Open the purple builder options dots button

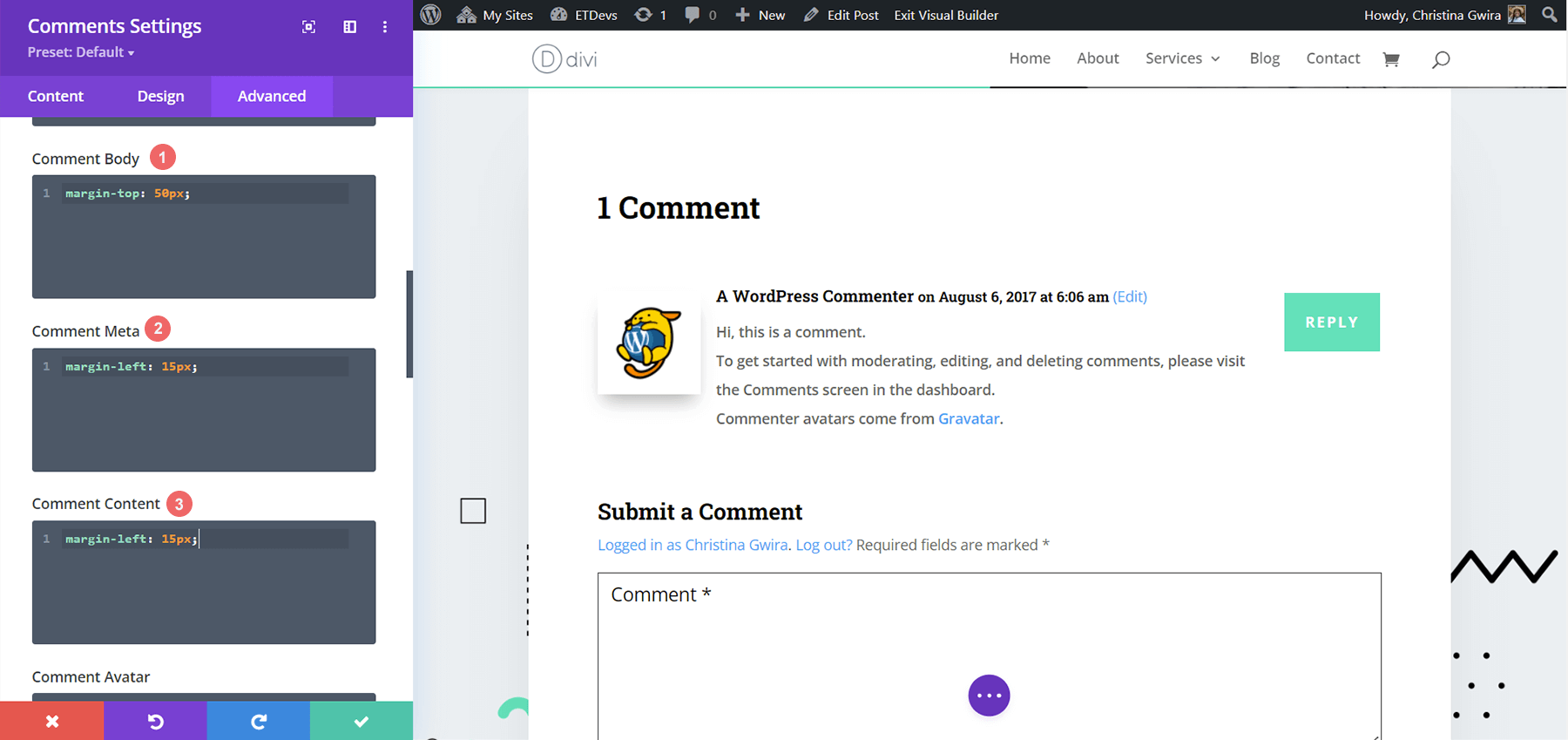click(989, 696)
